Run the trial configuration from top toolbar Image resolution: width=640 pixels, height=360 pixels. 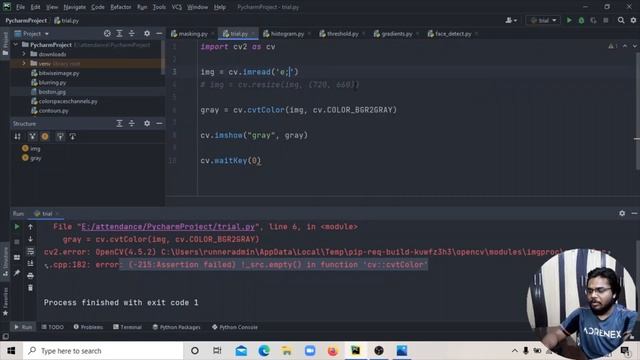point(569,20)
